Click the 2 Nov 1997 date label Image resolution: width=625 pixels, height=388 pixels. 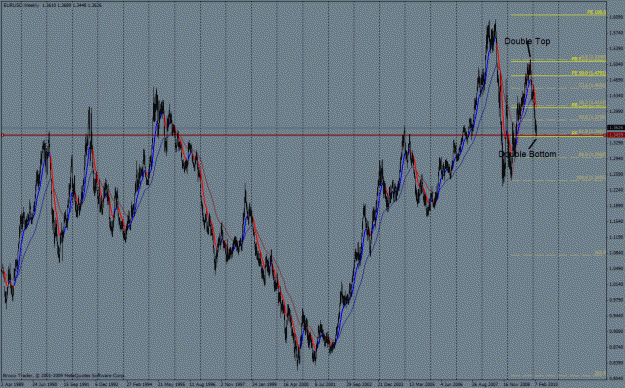pos(233,384)
